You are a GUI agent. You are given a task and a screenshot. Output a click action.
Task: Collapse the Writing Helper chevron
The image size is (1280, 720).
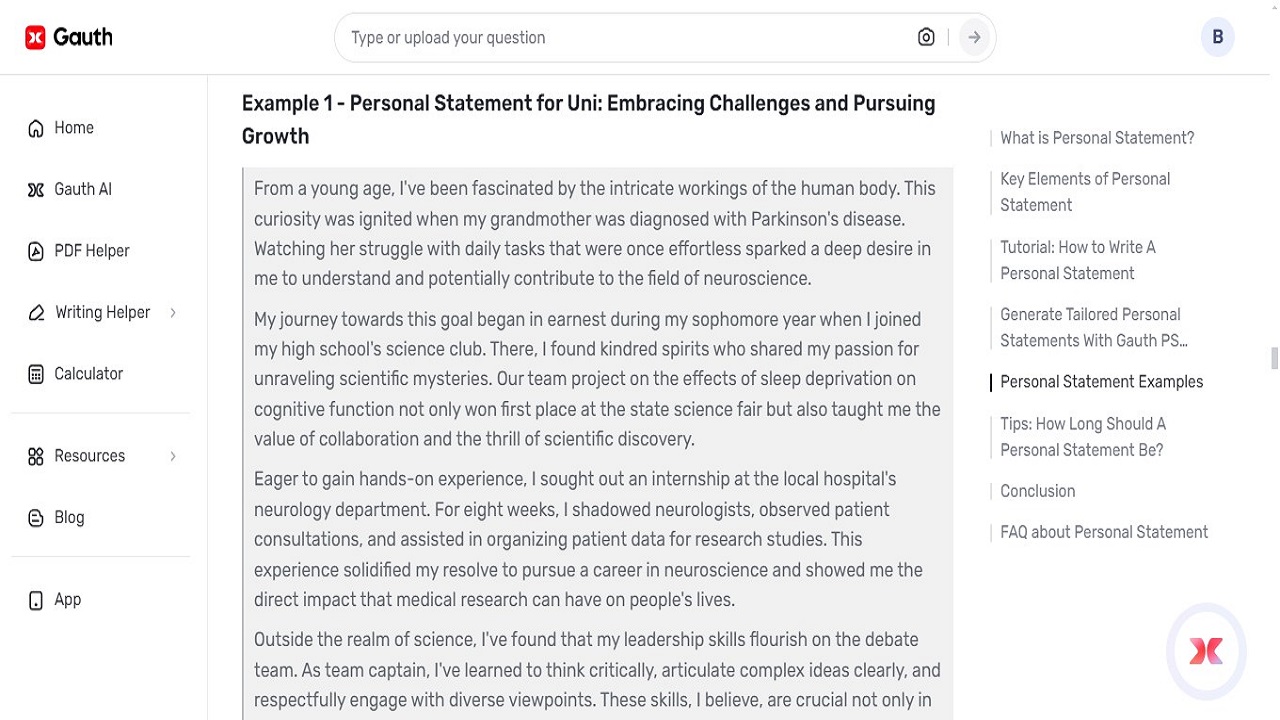pyautogui.click(x=173, y=312)
